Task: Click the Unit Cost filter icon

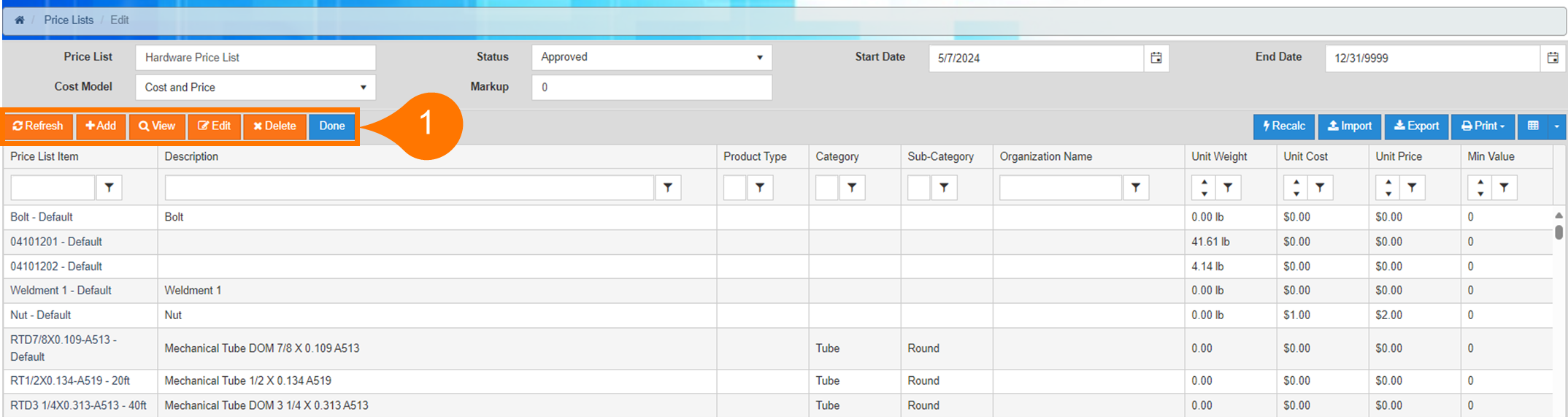Action: point(1320,188)
